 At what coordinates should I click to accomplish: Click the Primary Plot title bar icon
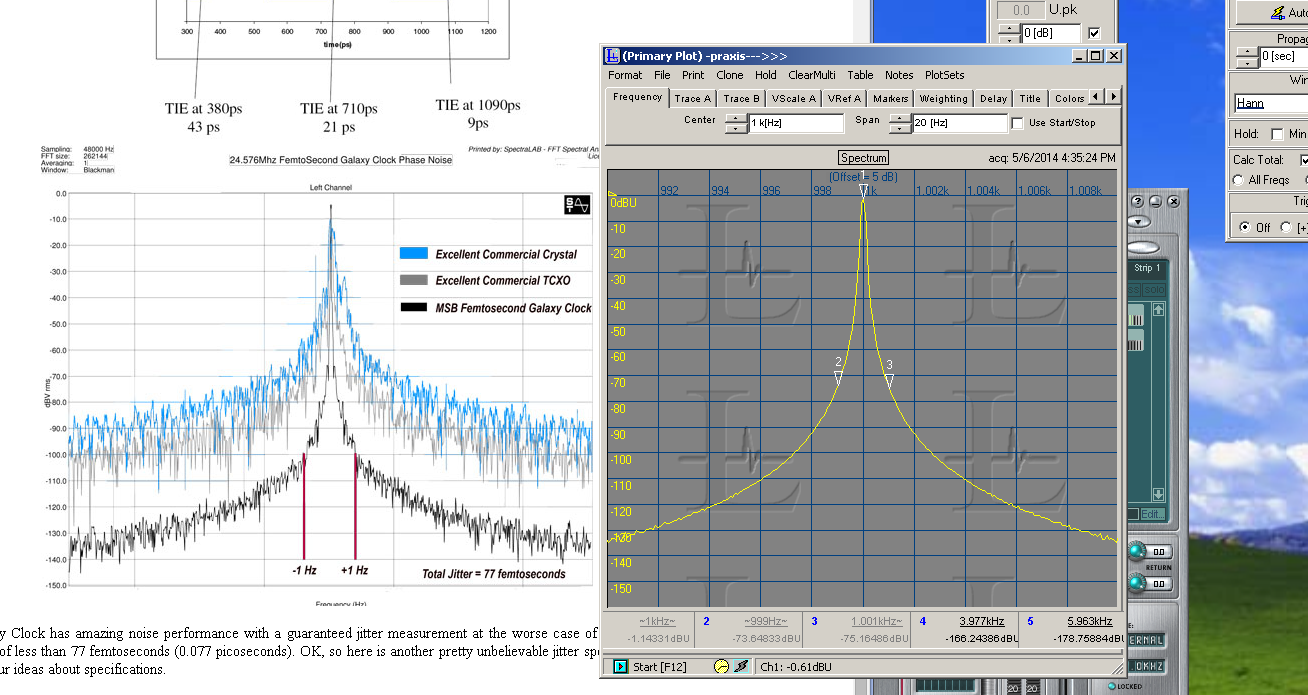pos(612,56)
